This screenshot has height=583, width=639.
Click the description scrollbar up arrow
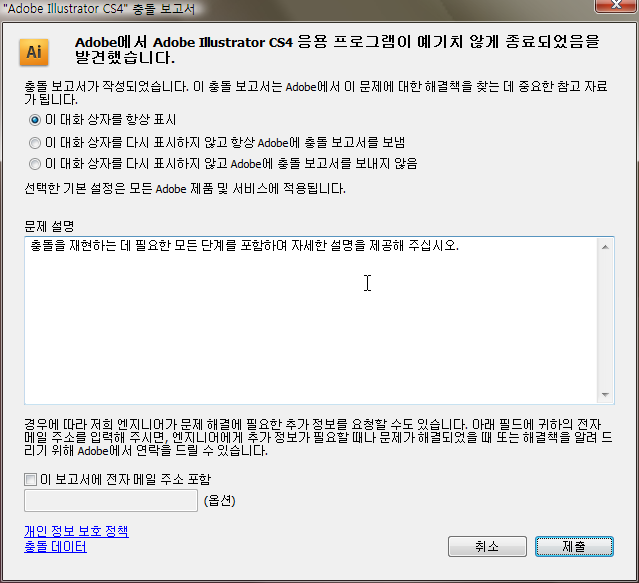click(605, 247)
